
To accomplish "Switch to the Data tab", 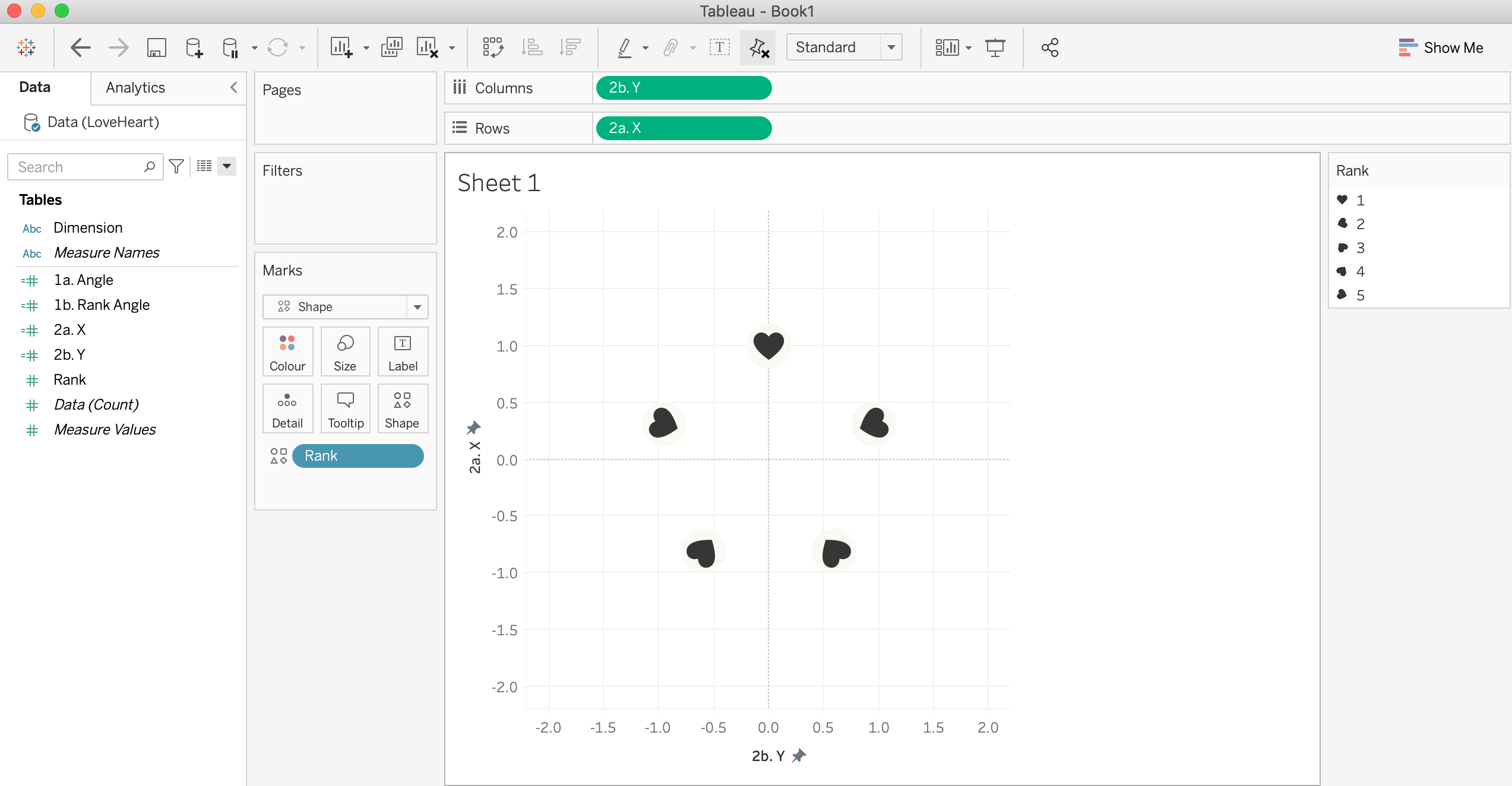I will pos(34,87).
